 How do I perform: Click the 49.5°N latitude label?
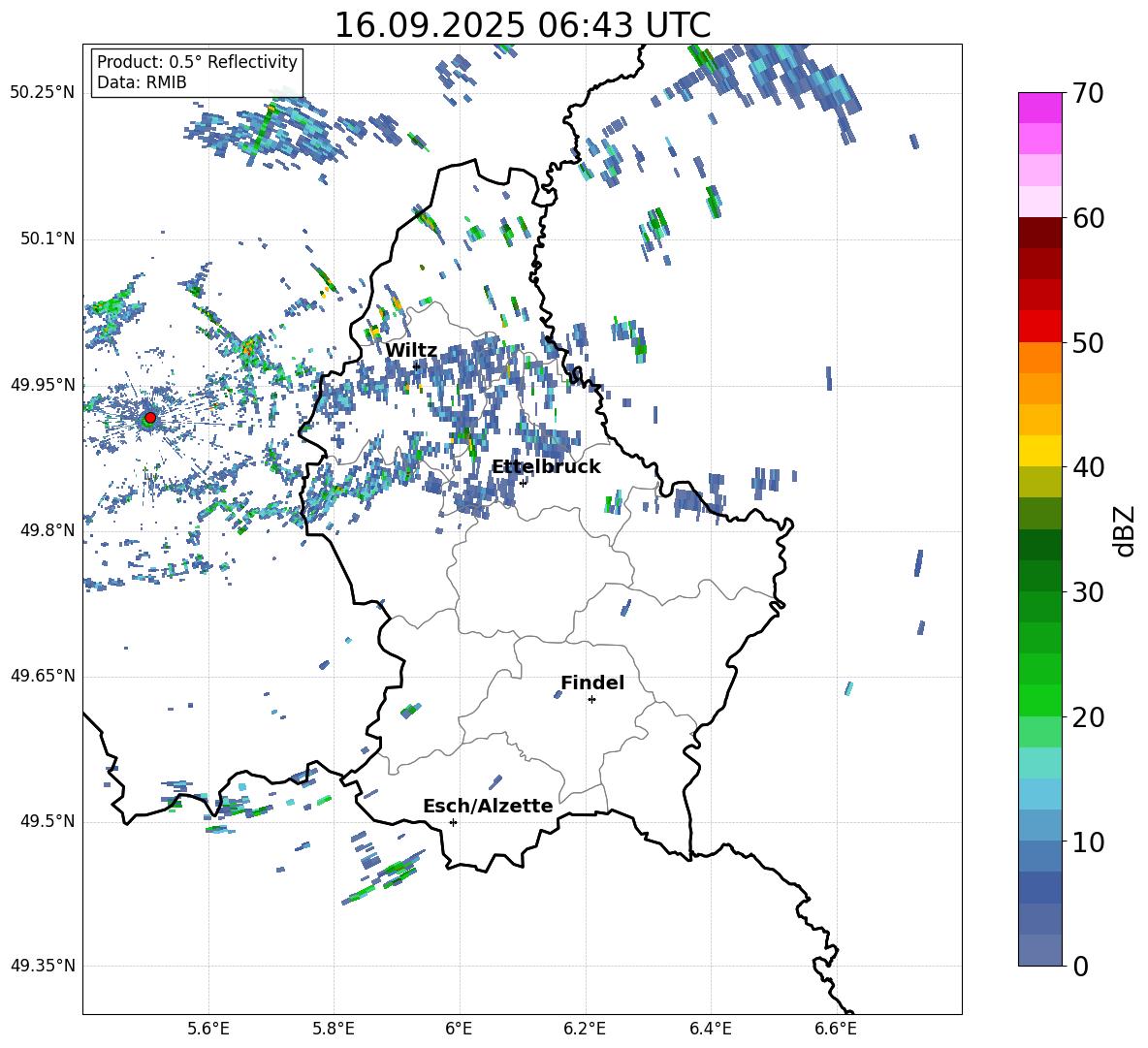(47, 821)
